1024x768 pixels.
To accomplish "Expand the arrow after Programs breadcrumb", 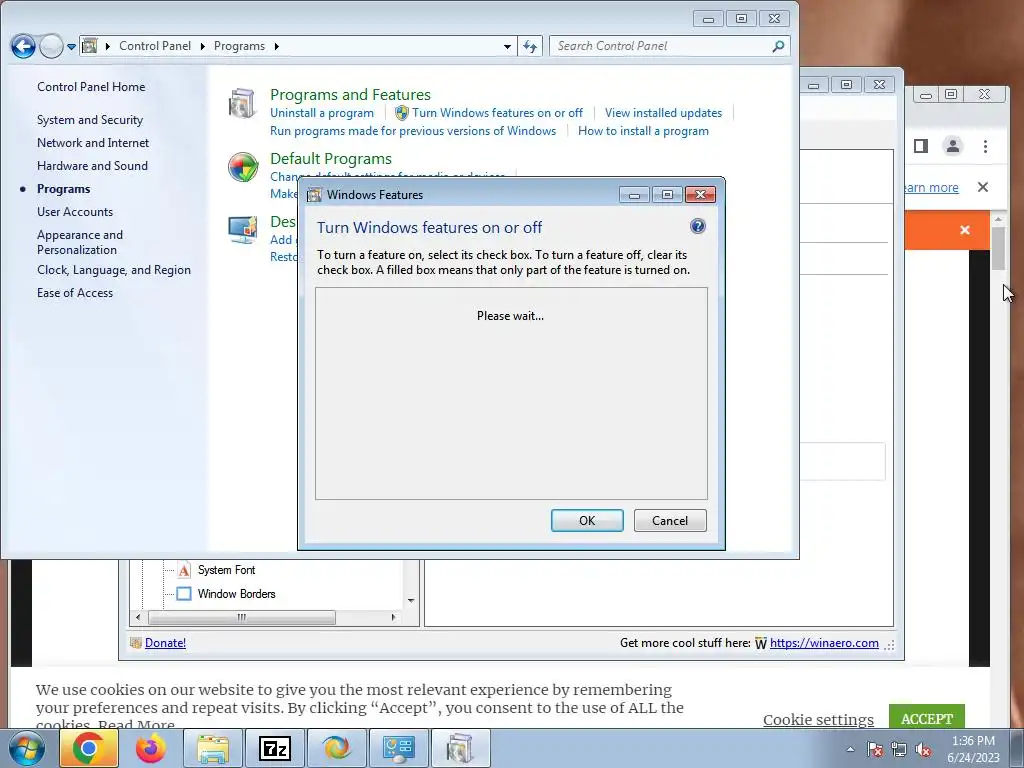I will 277,46.
